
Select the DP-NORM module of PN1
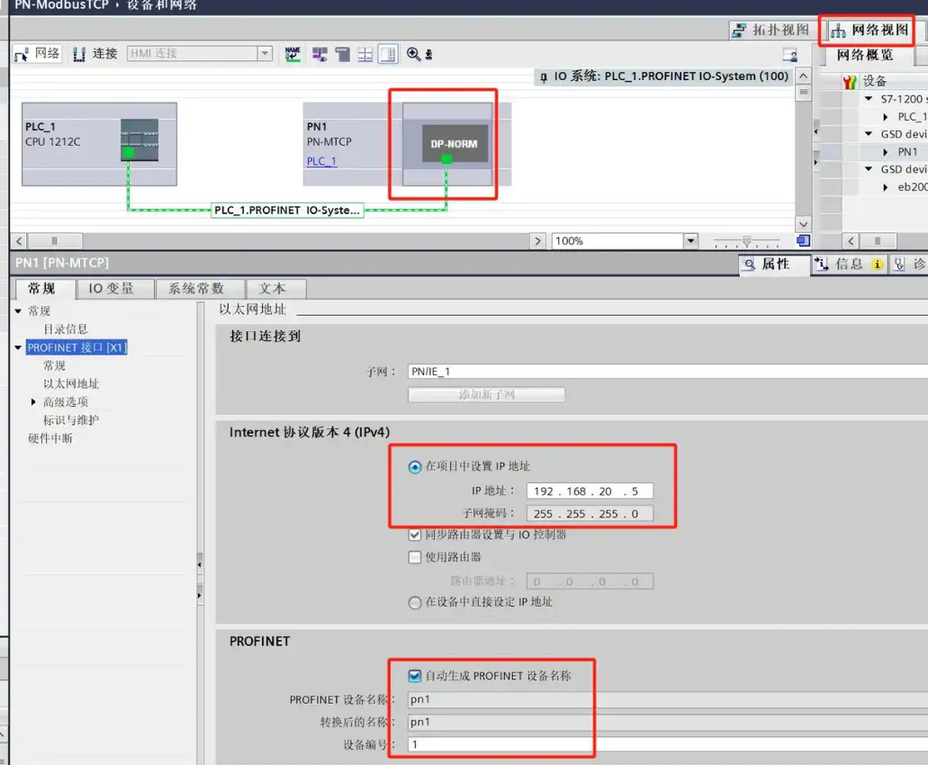(x=455, y=143)
